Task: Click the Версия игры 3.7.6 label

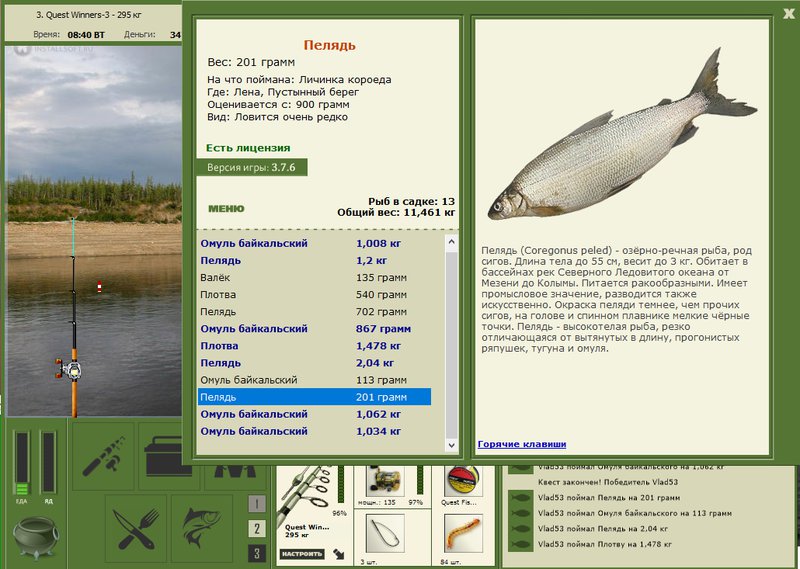Action: click(252, 167)
